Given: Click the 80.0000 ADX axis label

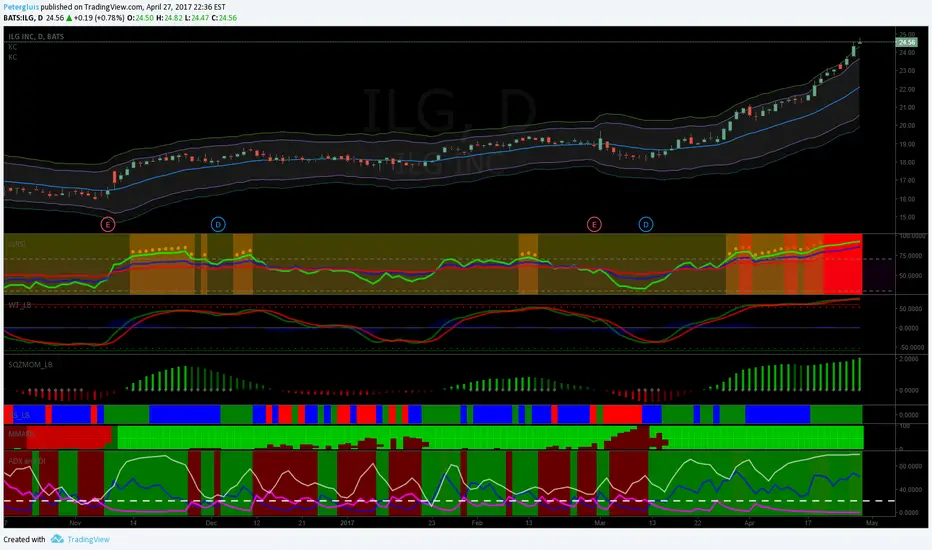Looking at the screenshot, I should coord(912,467).
